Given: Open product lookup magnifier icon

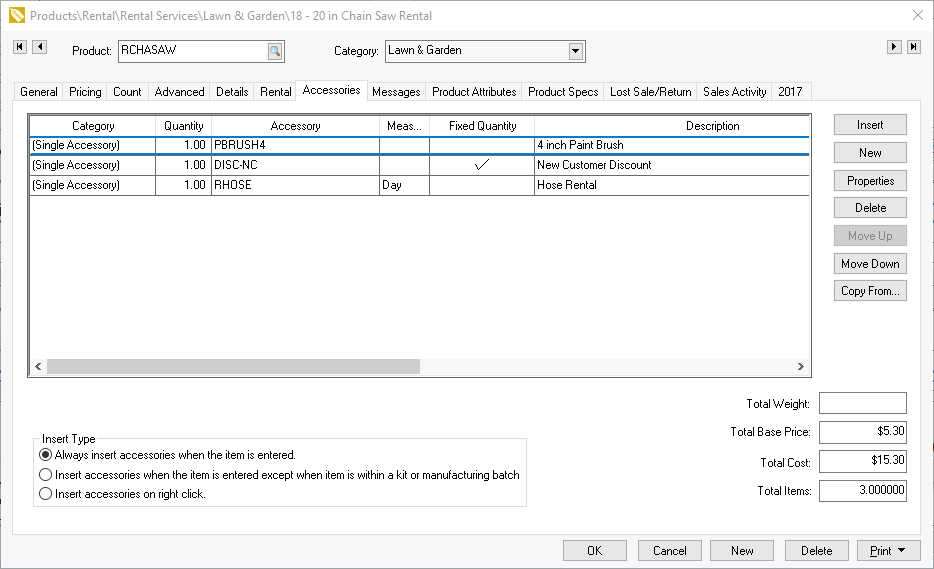Looking at the screenshot, I should click(275, 51).
